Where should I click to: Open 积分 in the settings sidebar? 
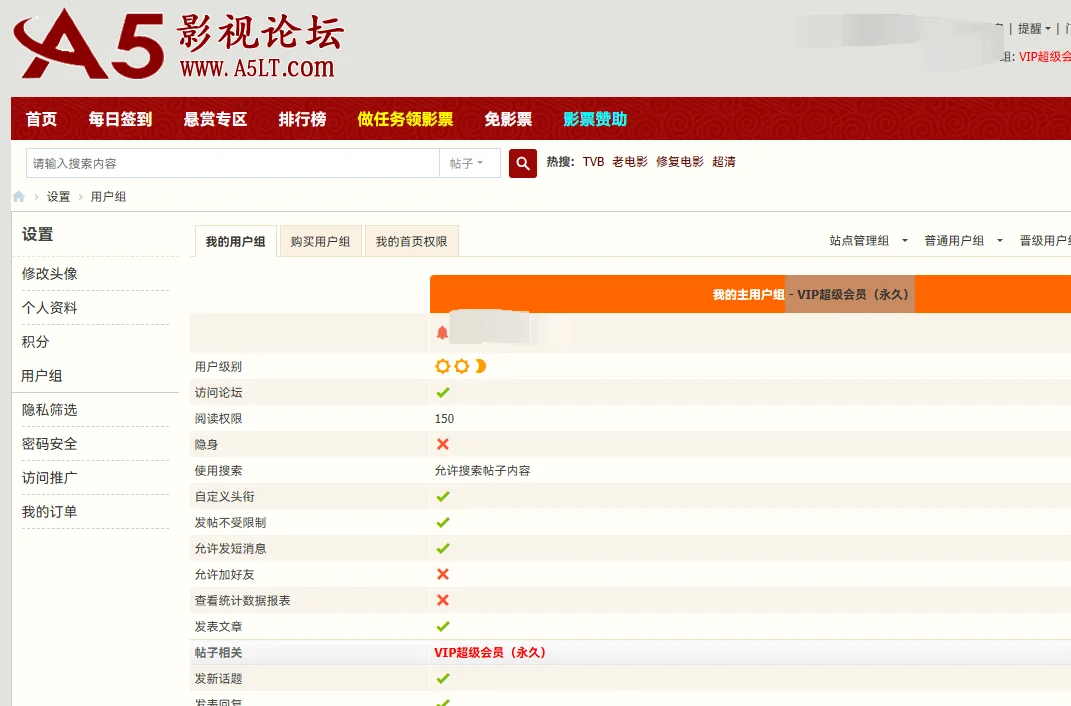[x=35, y=342]
